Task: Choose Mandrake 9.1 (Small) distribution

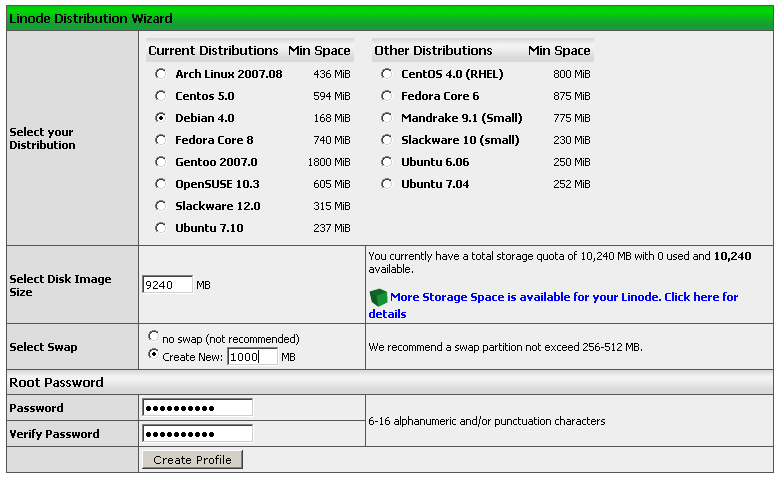Action: (x=387, y=117)
